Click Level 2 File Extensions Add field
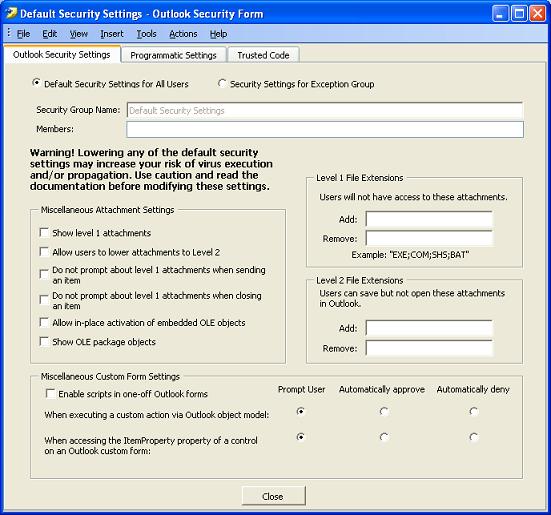 point(429,328)
